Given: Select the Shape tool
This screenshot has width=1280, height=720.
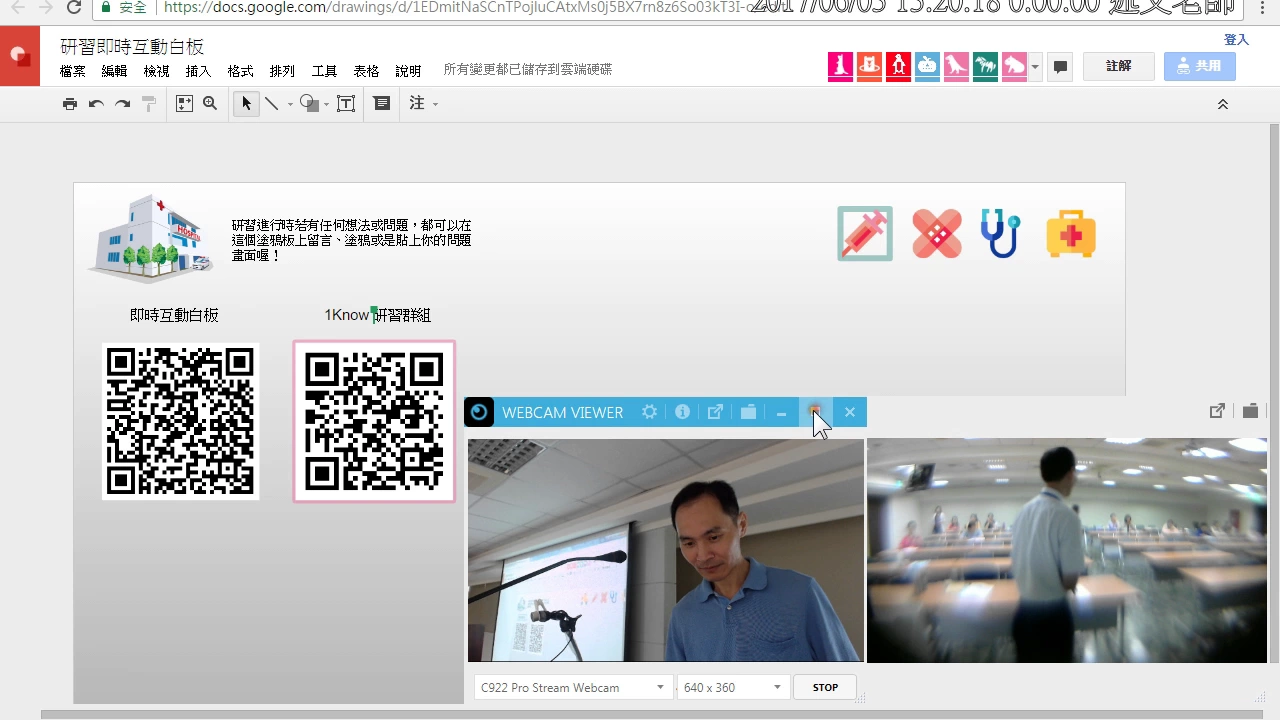Looking at the screenshot, I should 308,104.
